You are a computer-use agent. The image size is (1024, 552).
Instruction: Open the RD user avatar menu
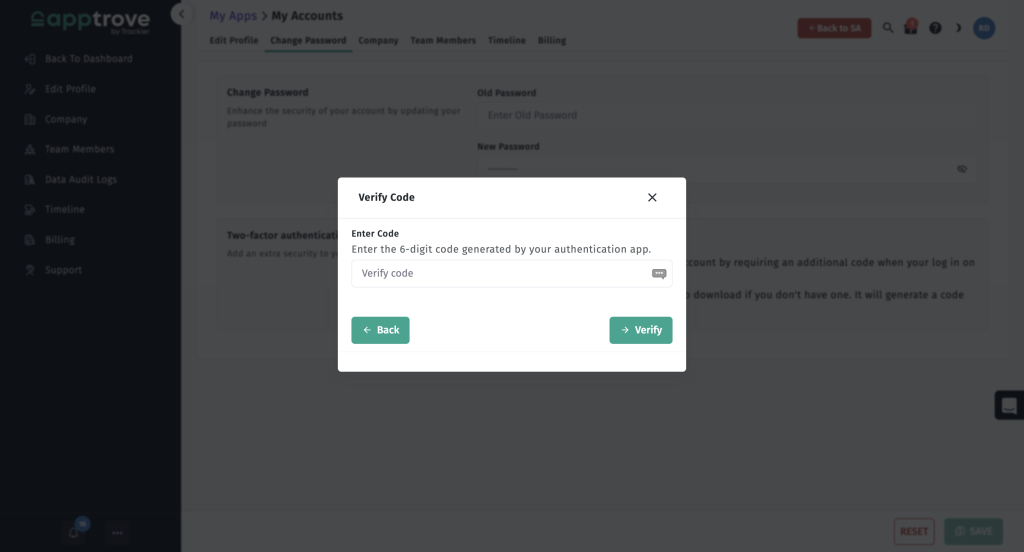(984, 28)
